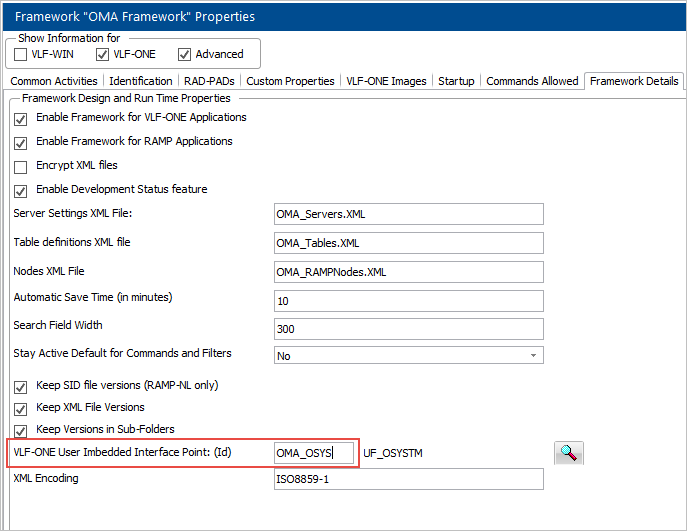Uncheck Keep Versions in Sub-Folders

point(21,430)
